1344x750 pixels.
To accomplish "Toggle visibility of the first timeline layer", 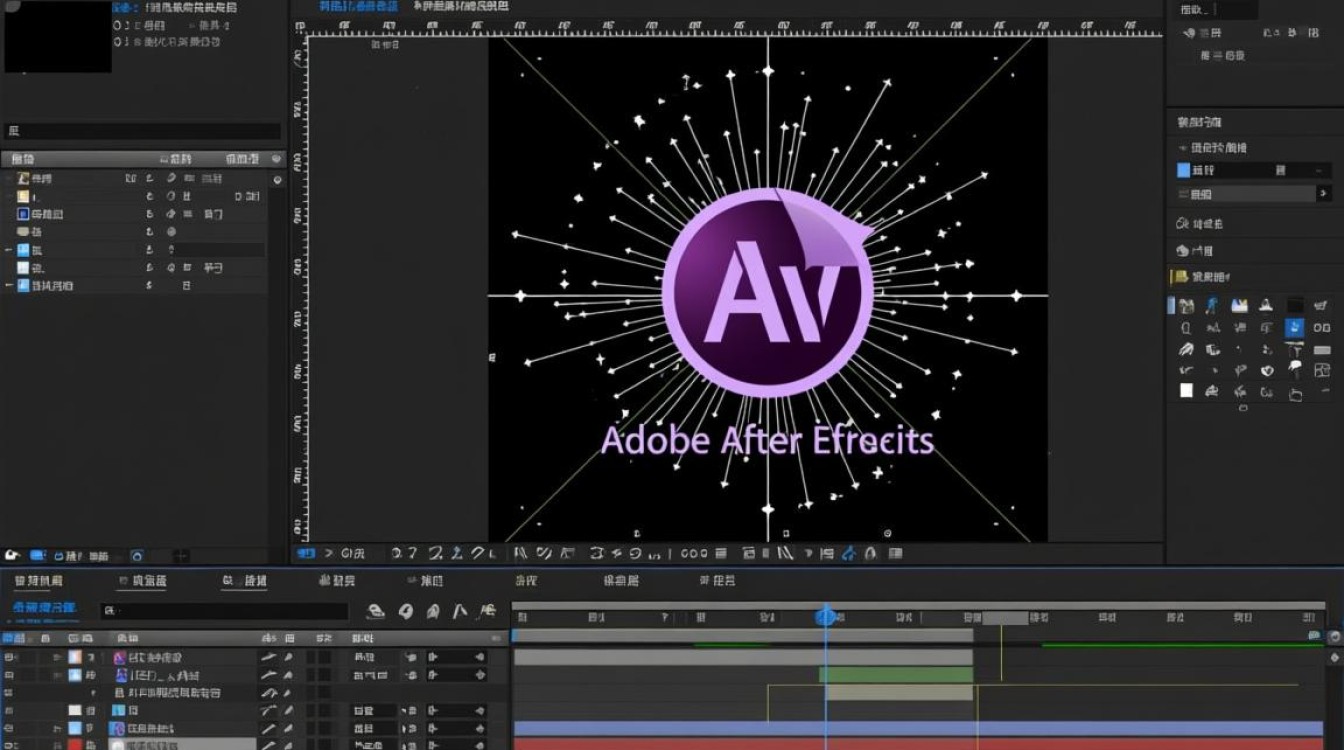I will coord(10,657).
